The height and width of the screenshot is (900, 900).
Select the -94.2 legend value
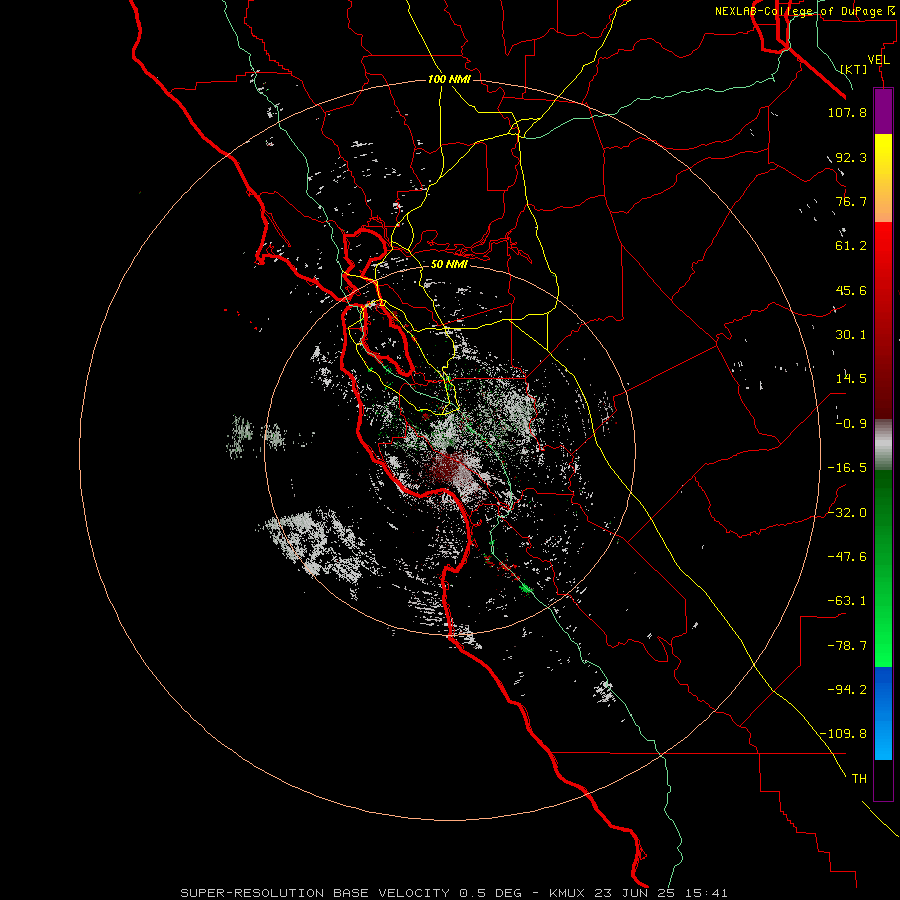tap(847, 690)
